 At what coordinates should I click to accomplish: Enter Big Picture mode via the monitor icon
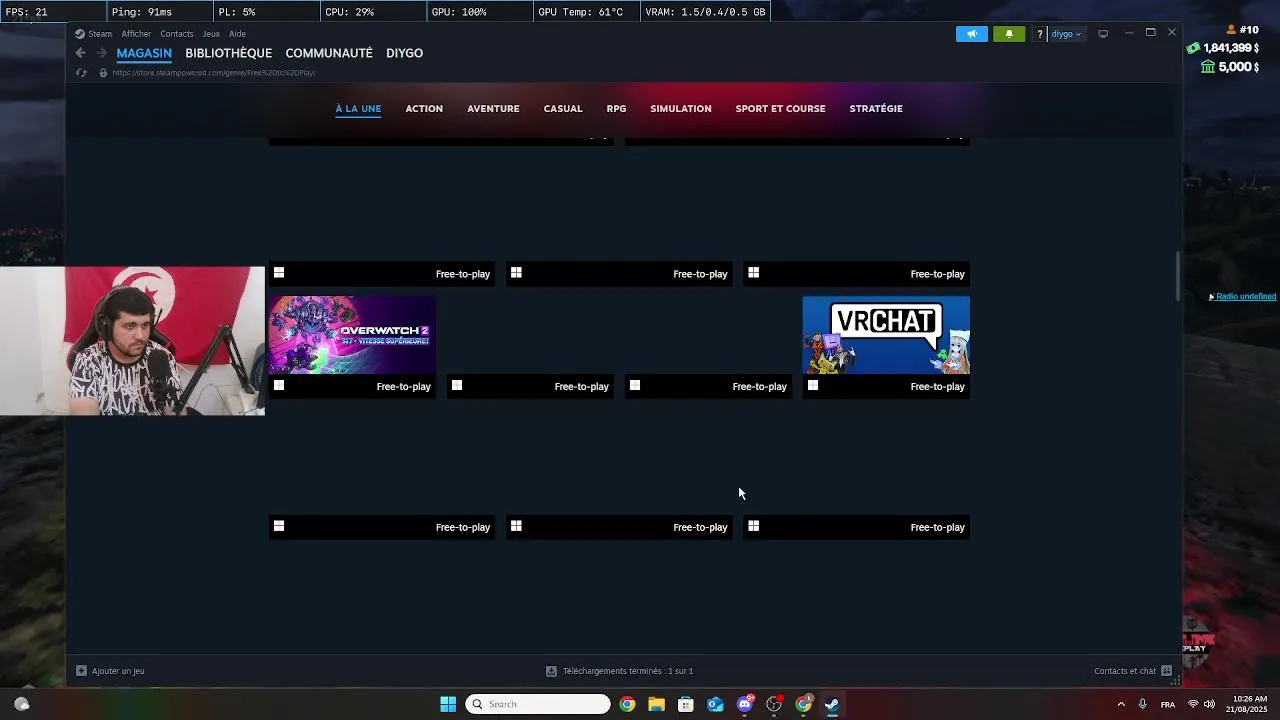pos(1103,34)
